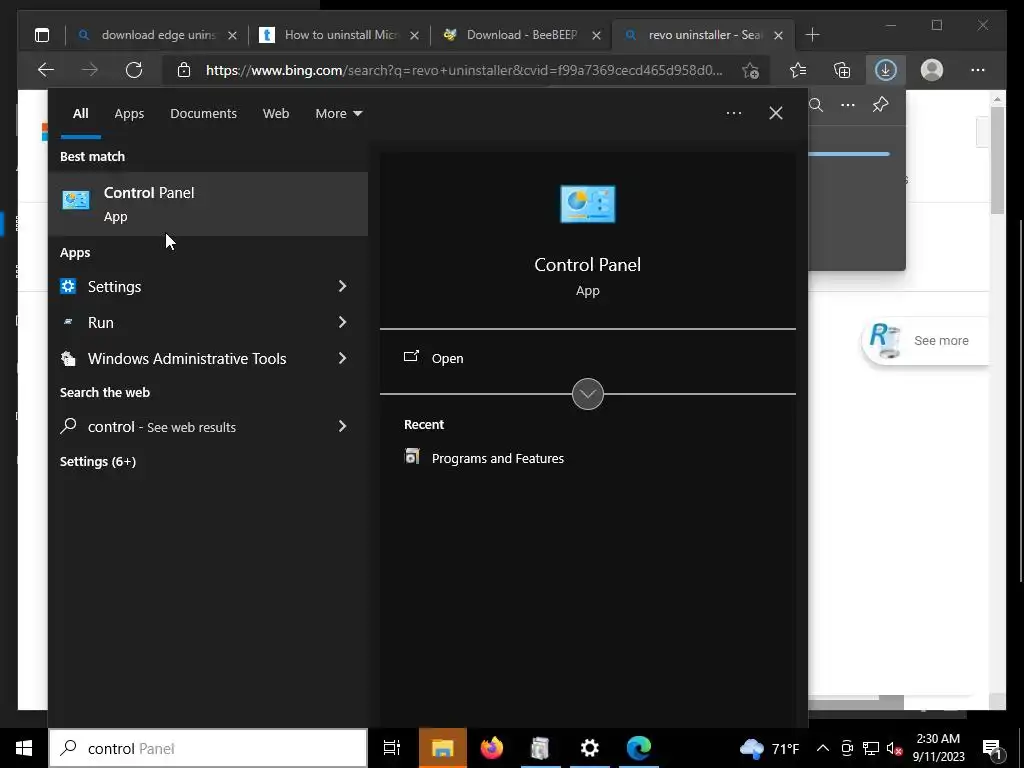This screenshot has height=768, width=1024.
Task: Add this page to favorites star
Action: click(x=750, y=70)
